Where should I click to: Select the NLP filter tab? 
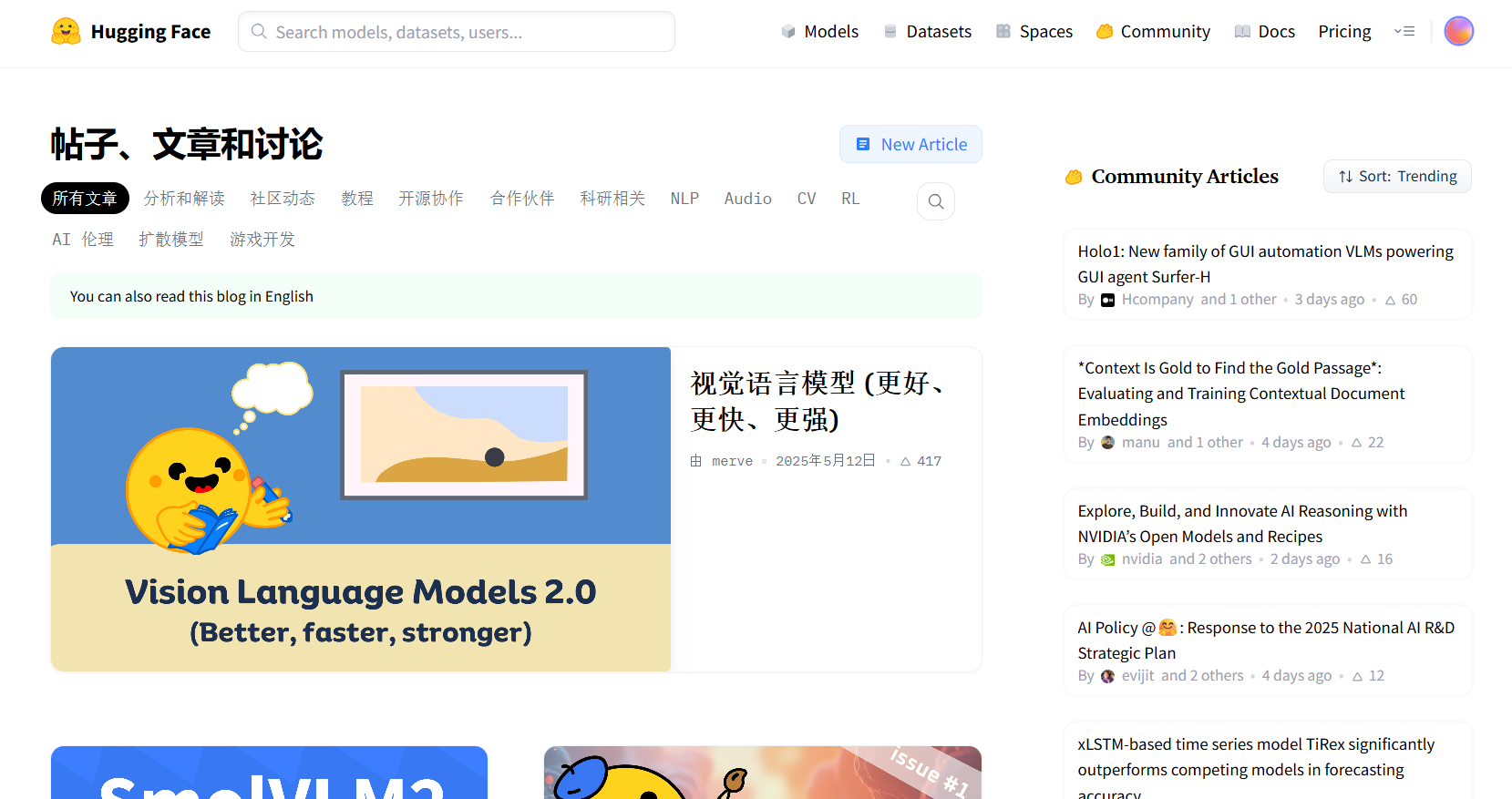tap(684, 199)
